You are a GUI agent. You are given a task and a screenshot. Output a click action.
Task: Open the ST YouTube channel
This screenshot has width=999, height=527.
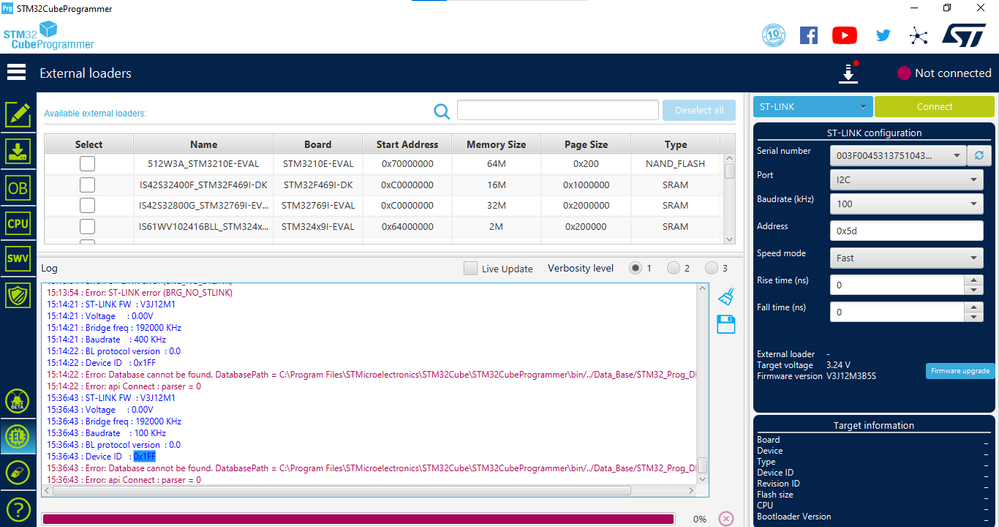[844, 35]
